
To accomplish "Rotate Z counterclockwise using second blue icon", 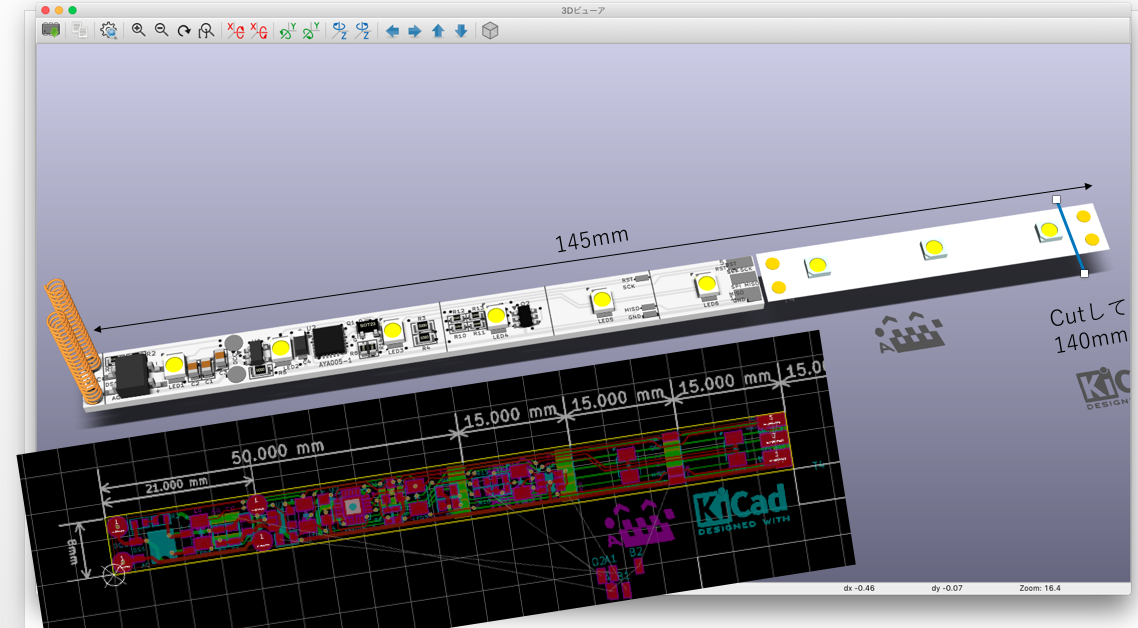I will [x=362, y=31].
